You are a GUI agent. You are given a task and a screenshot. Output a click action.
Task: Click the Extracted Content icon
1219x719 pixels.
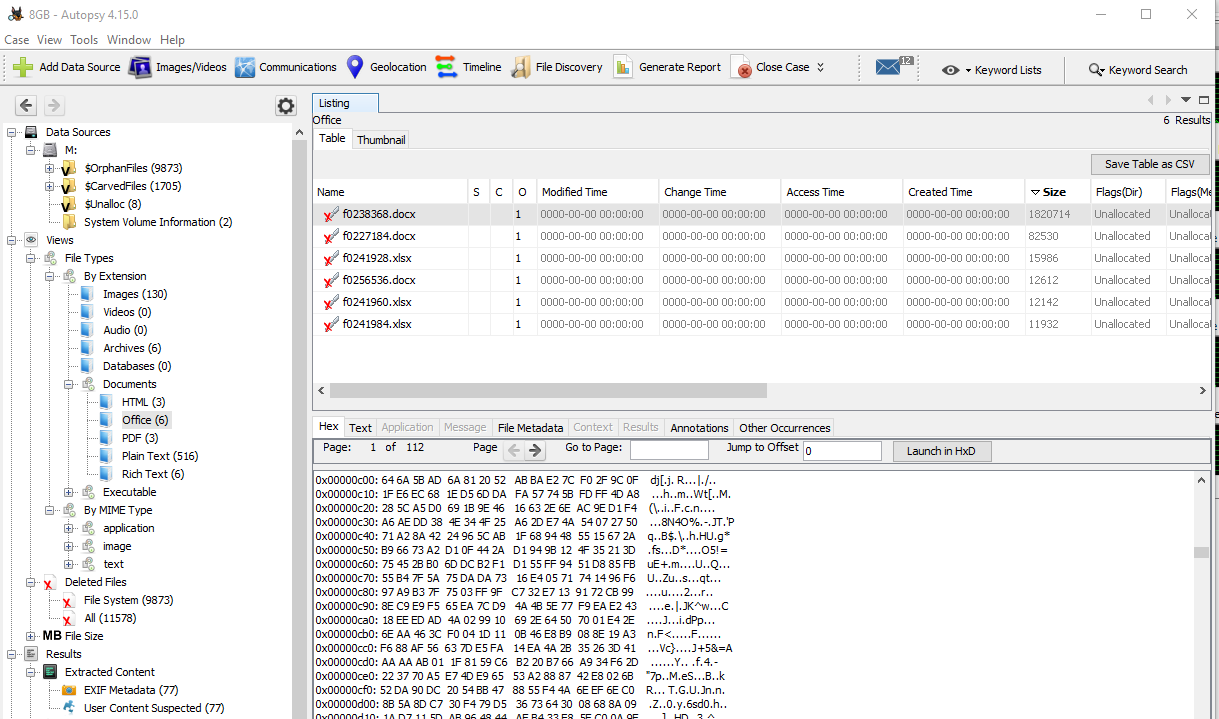50,672
